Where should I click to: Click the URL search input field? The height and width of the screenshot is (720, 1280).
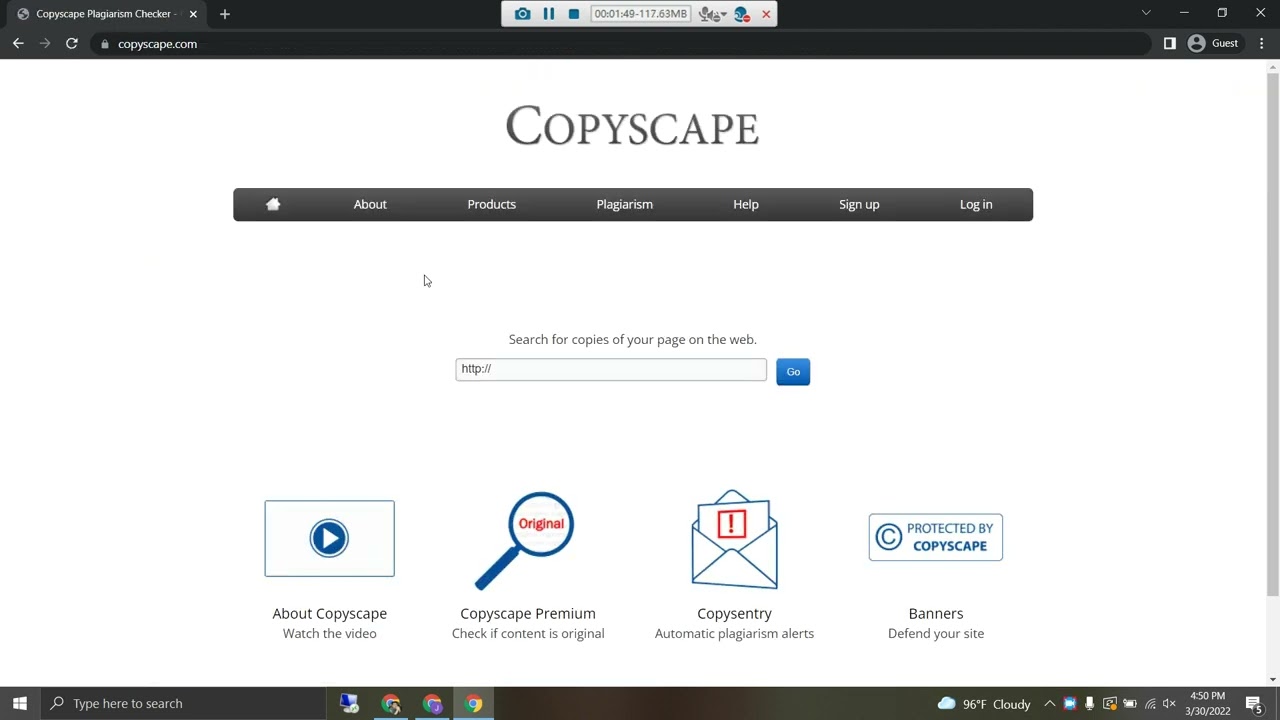point(611,369)
